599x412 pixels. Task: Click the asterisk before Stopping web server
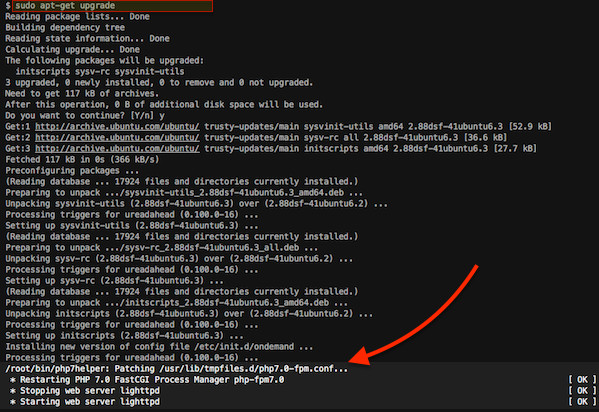(x=13, y=391)
